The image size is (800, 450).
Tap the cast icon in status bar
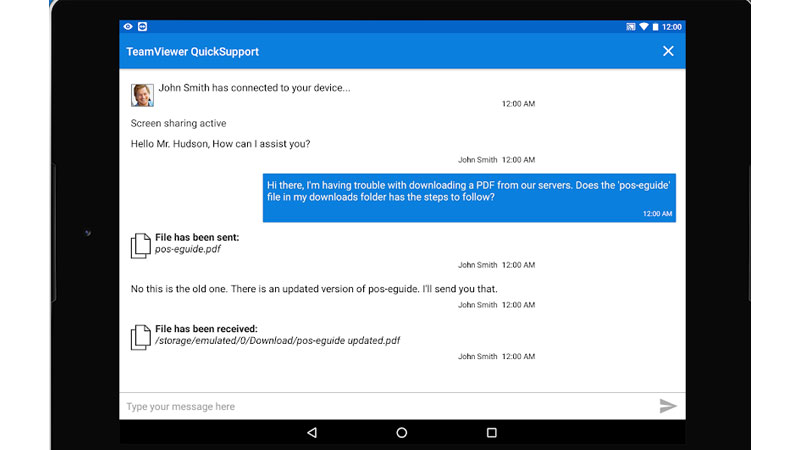(x=631, y=27)
